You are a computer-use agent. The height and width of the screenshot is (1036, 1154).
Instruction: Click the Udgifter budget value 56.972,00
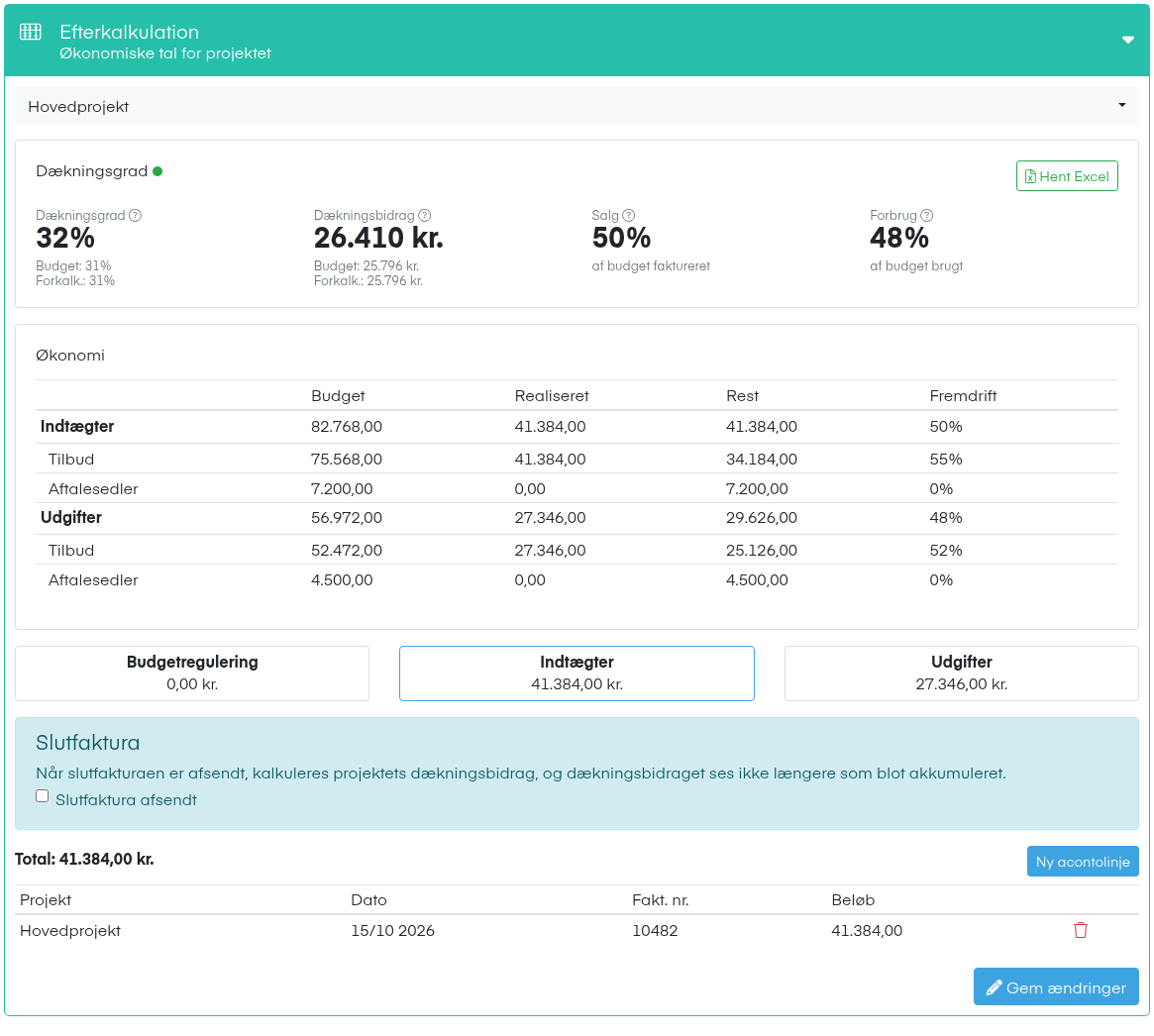[x=347, y=518]
